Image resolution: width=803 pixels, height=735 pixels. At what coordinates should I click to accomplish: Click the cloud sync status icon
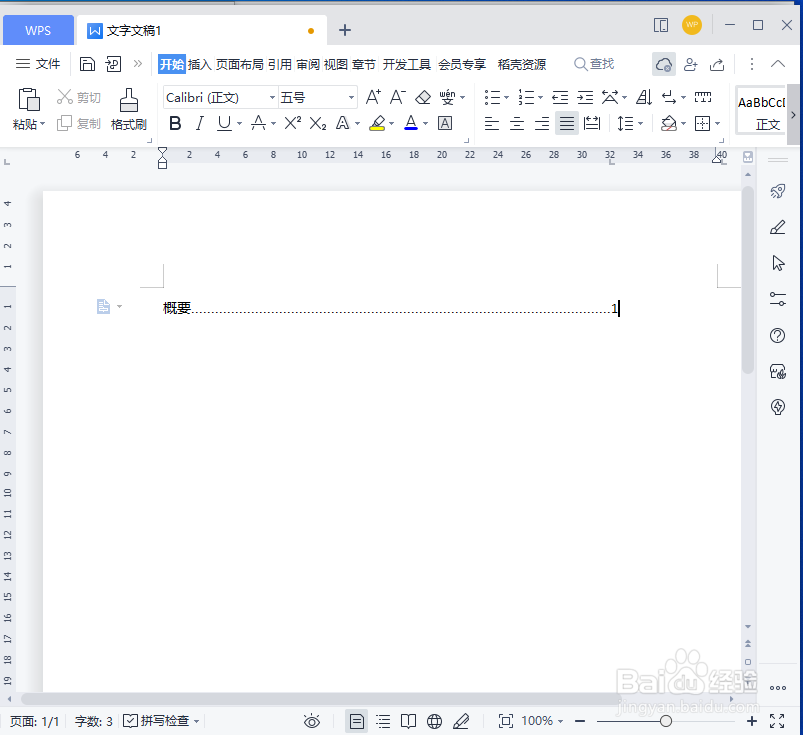point(664,65)
